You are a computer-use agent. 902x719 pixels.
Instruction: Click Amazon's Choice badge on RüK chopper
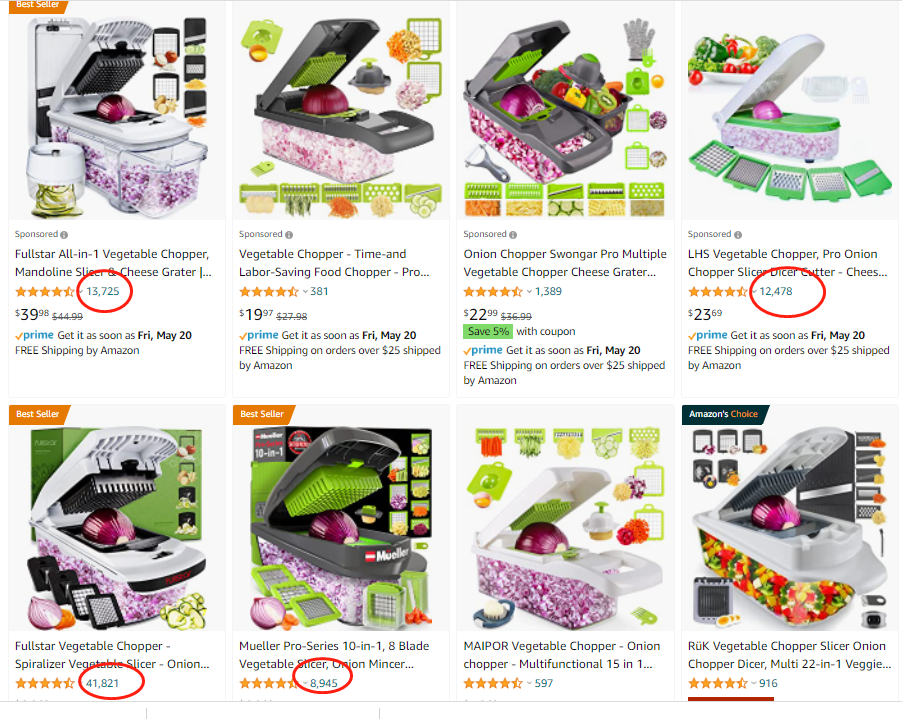point(723,414)
